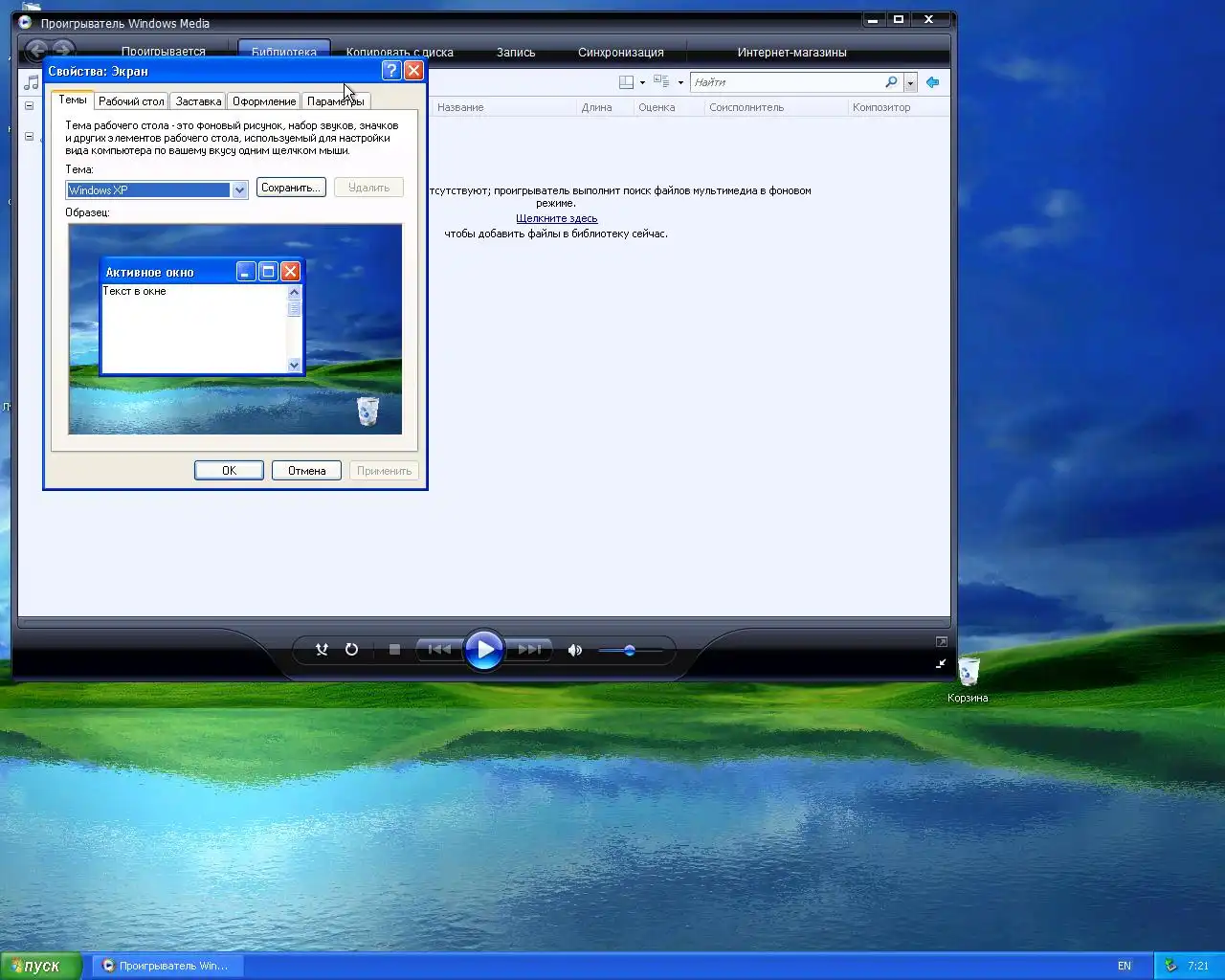Select the Темы tab in display properties
The height and width of the screenshot is (980, 1225).
73,100
